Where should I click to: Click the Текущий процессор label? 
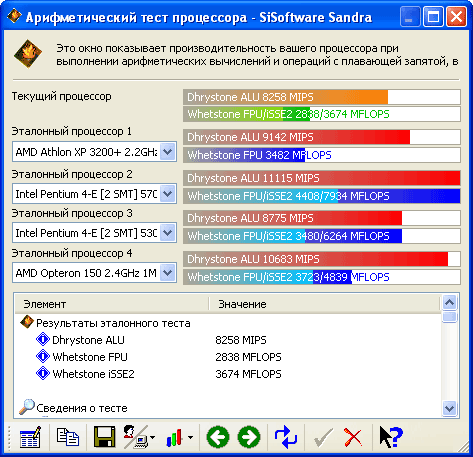tap(62, 96)
